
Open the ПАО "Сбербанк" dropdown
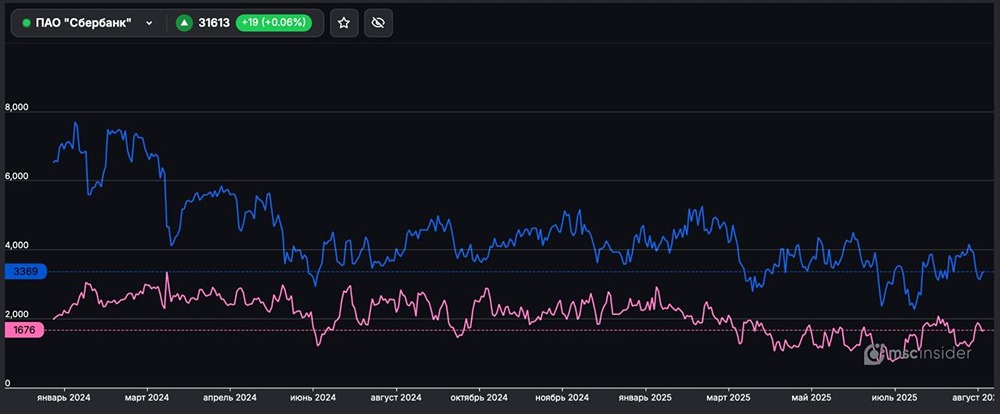pos(87,23)
